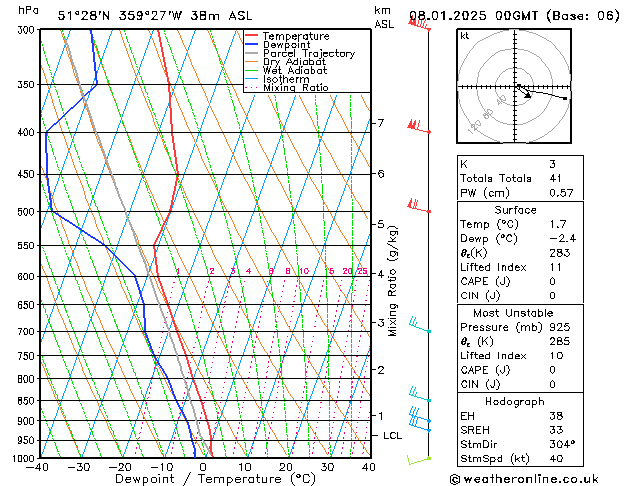Click the red wind barb at 300 hPa
The width and height of the screenshot is (629, 486).
tap(420, 25)
